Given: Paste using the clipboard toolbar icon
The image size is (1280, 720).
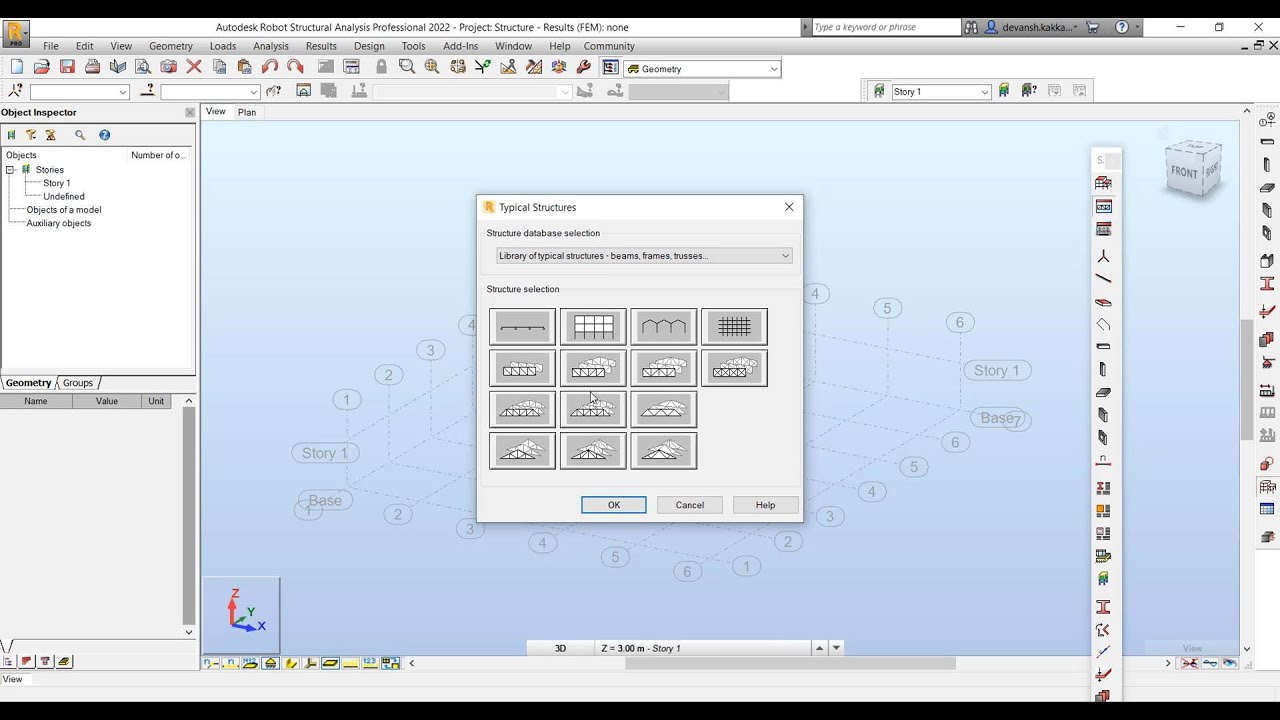Looking at the screenshot, I should pyautogui.click(x=244, y=67).
